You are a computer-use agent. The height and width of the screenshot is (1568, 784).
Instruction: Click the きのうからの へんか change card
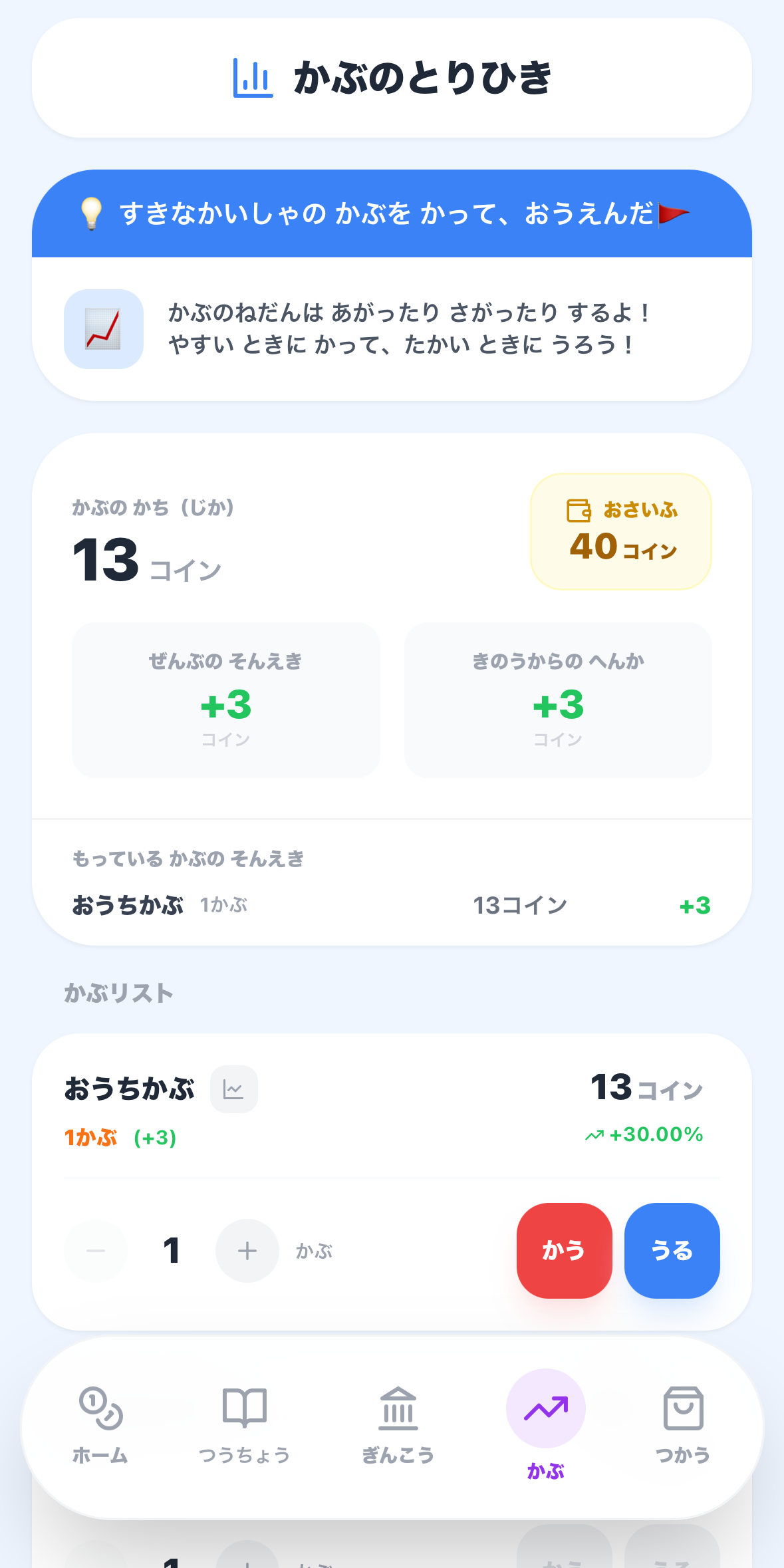point(558,700)
